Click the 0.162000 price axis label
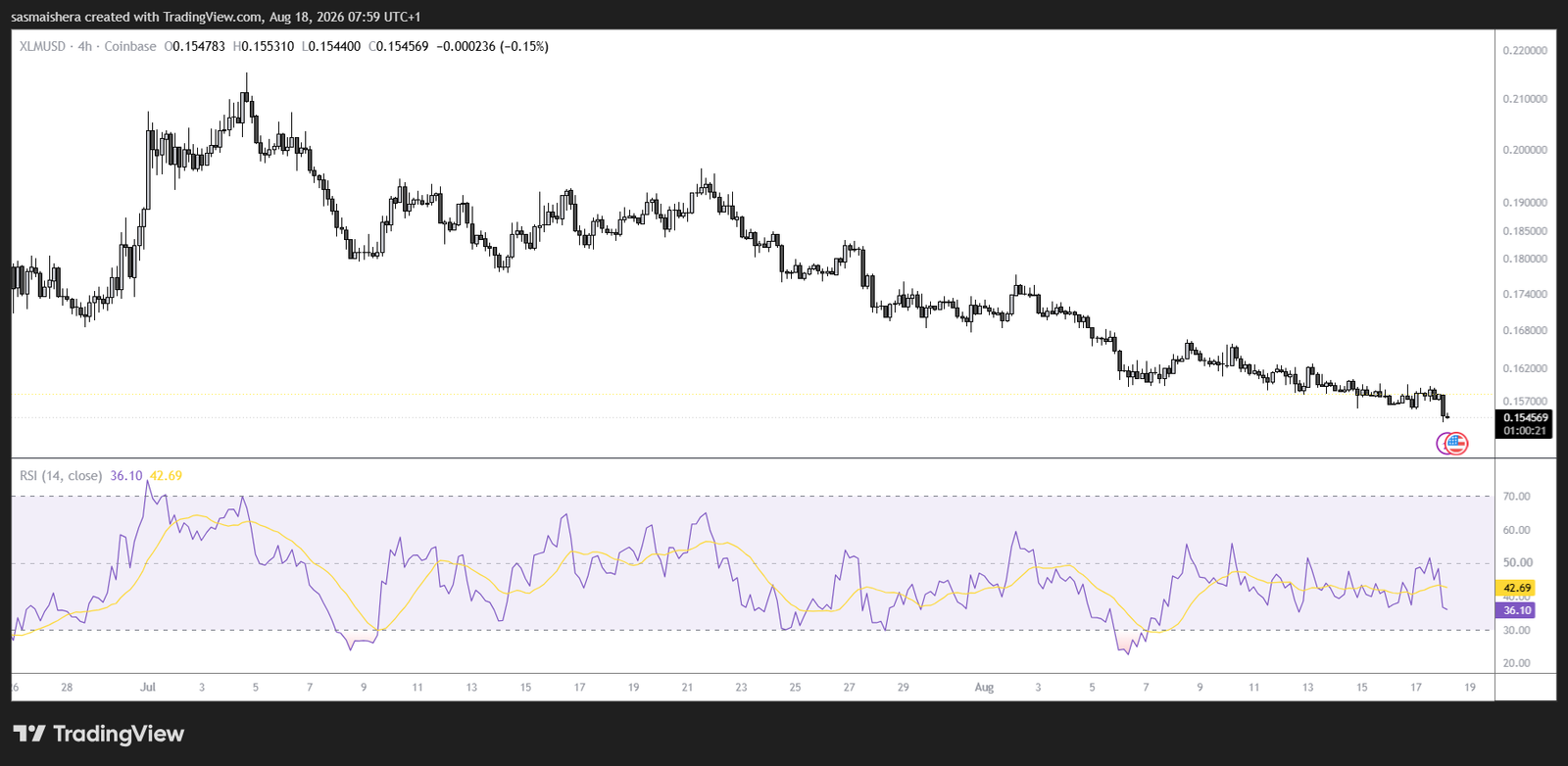 [x=1525, y=368]
